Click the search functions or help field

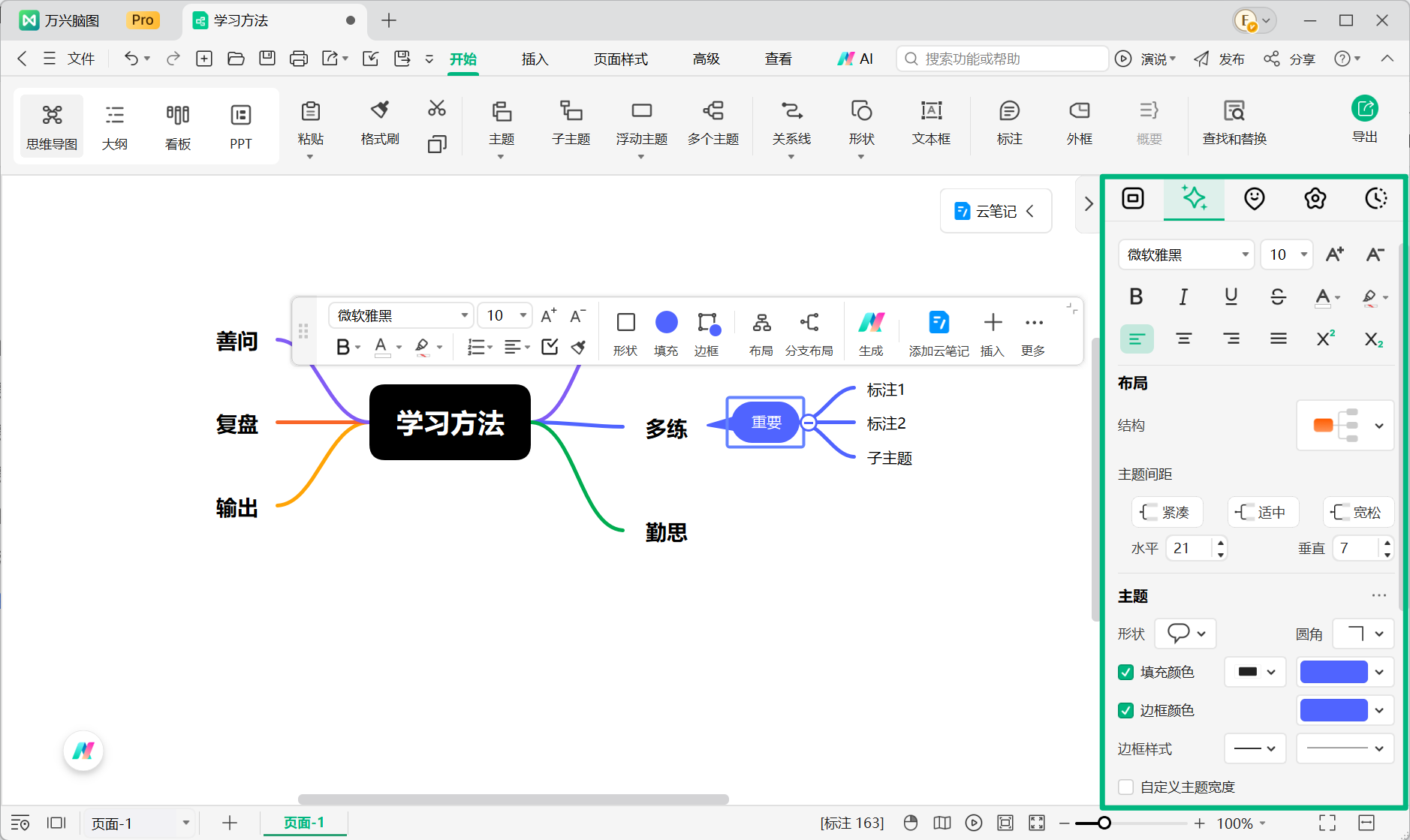[x=1002, y=59]
